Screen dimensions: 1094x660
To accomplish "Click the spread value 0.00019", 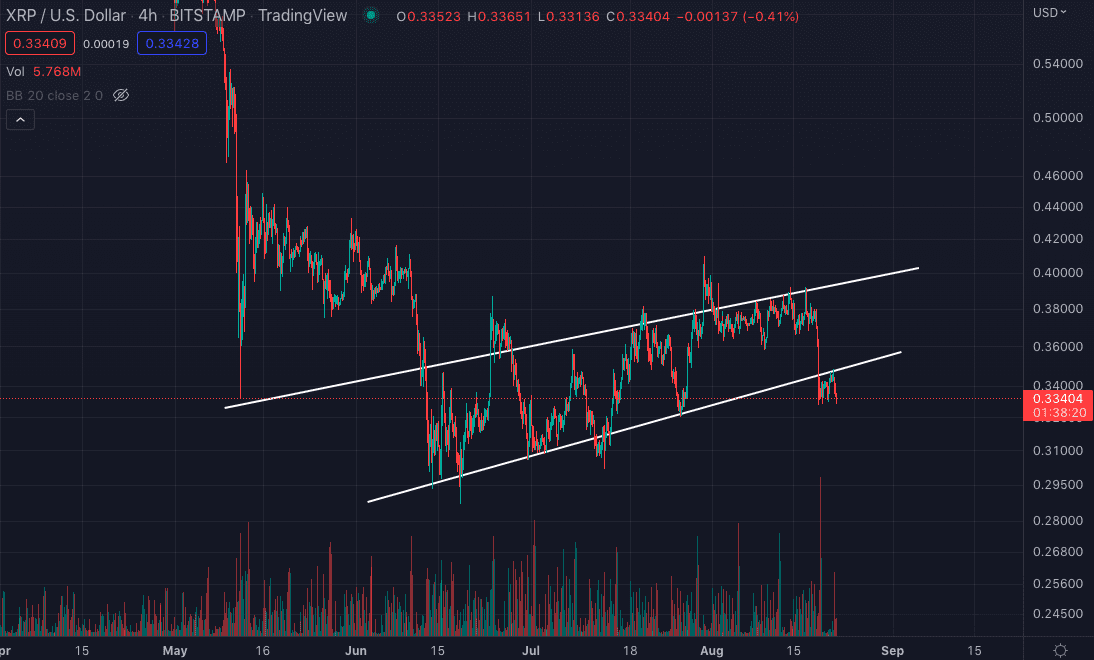I will pyautogui.click(x=106, y=44).
